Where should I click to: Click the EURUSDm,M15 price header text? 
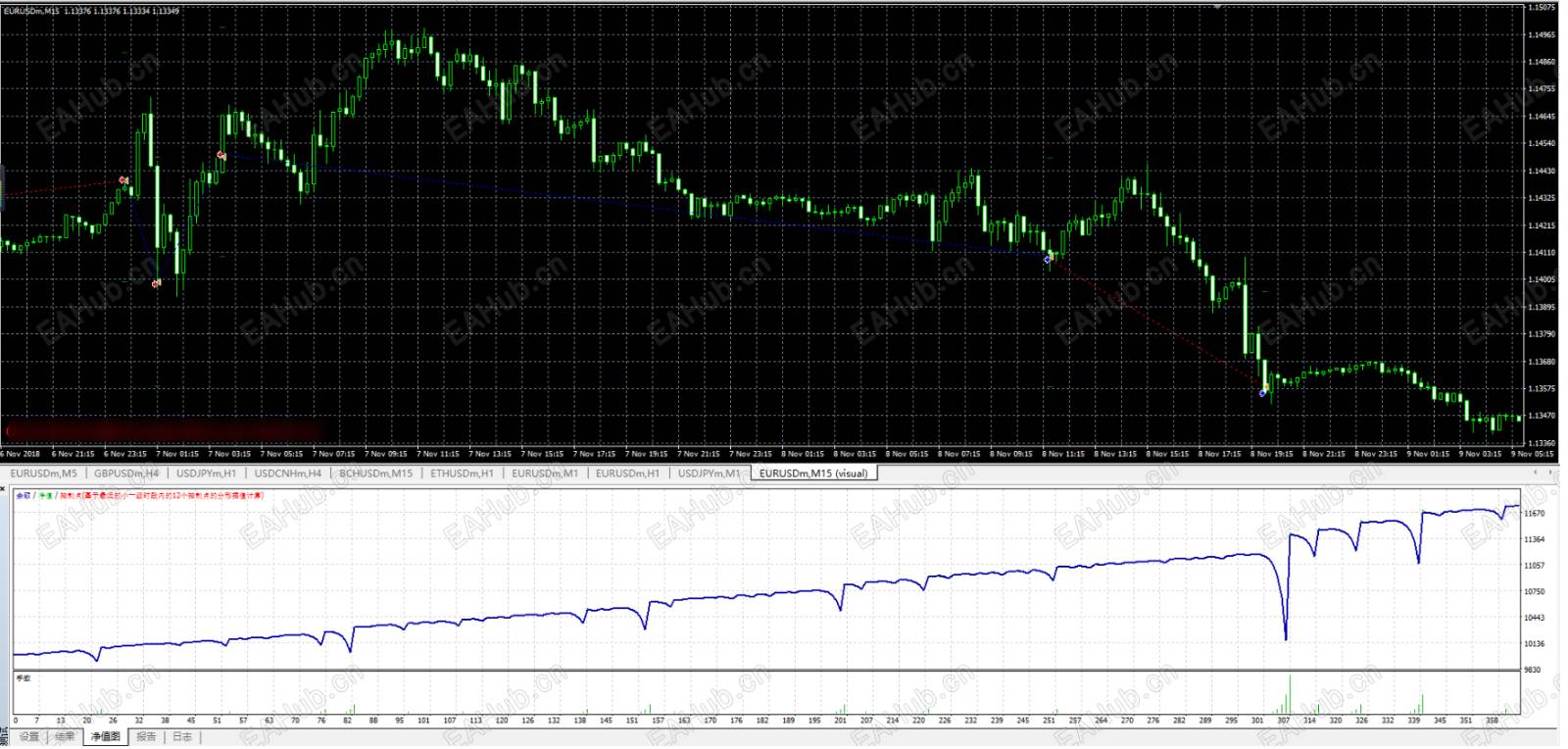coord(92,11)
